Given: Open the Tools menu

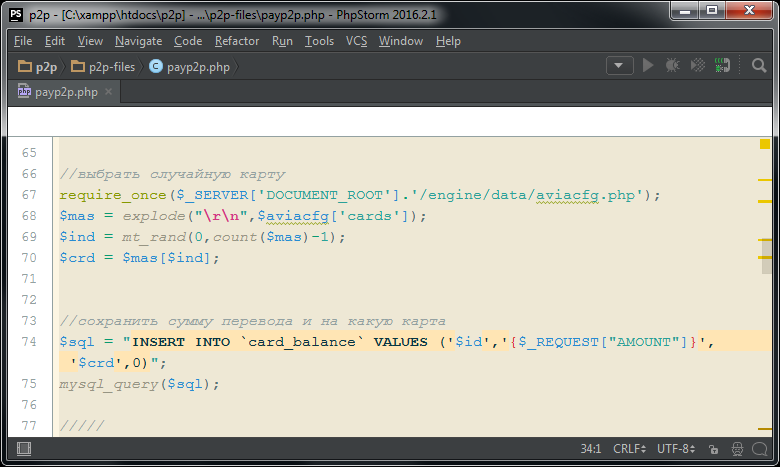Looking at the screenshot, I should [319, 41].
